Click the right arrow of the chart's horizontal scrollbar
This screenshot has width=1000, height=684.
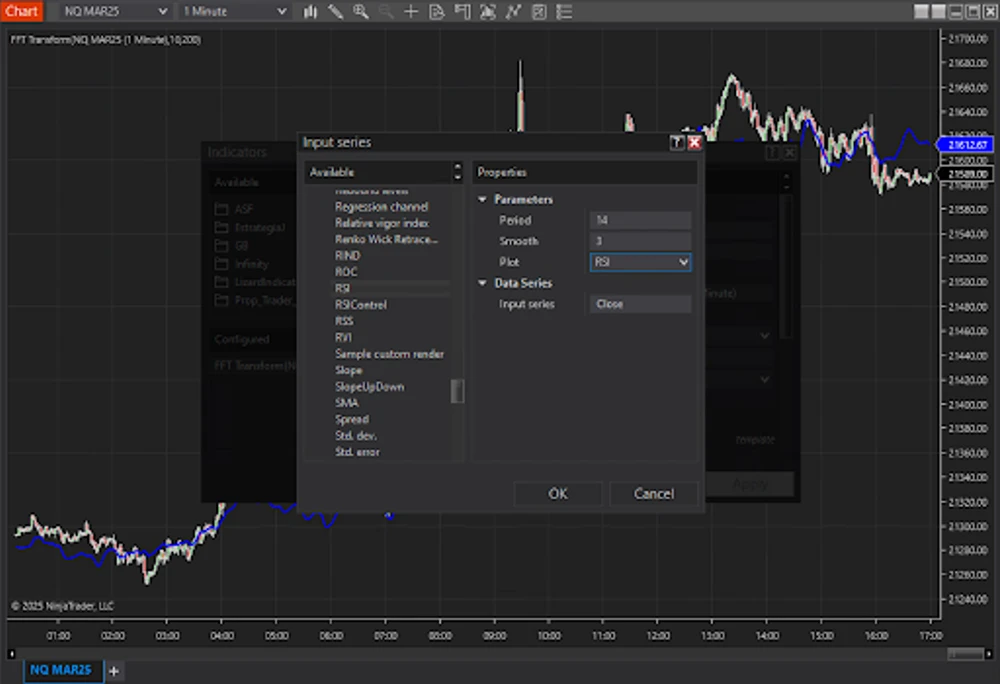coord(989,653)
